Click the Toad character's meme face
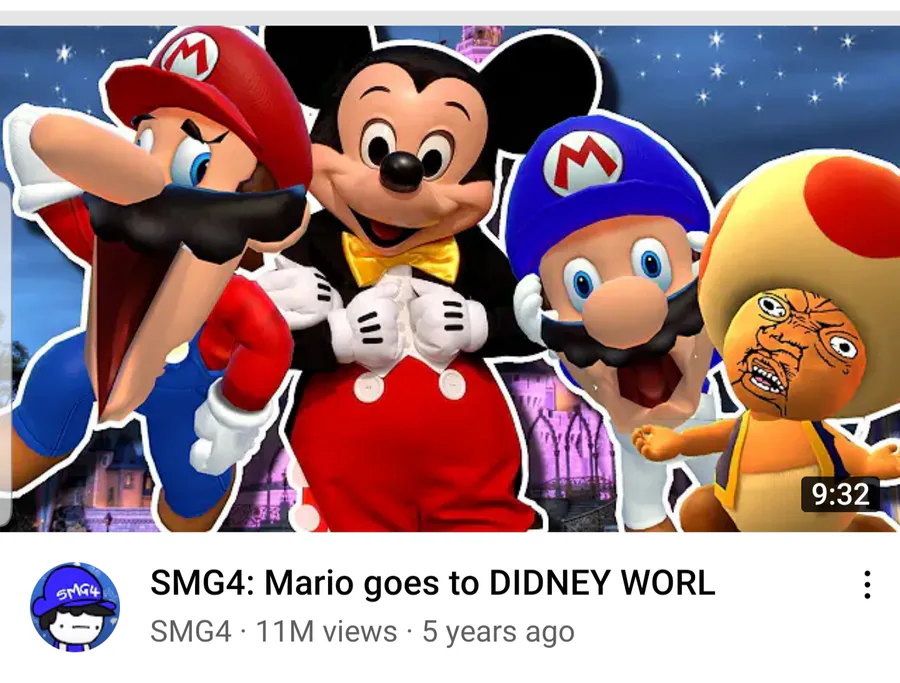 [794, 350]
